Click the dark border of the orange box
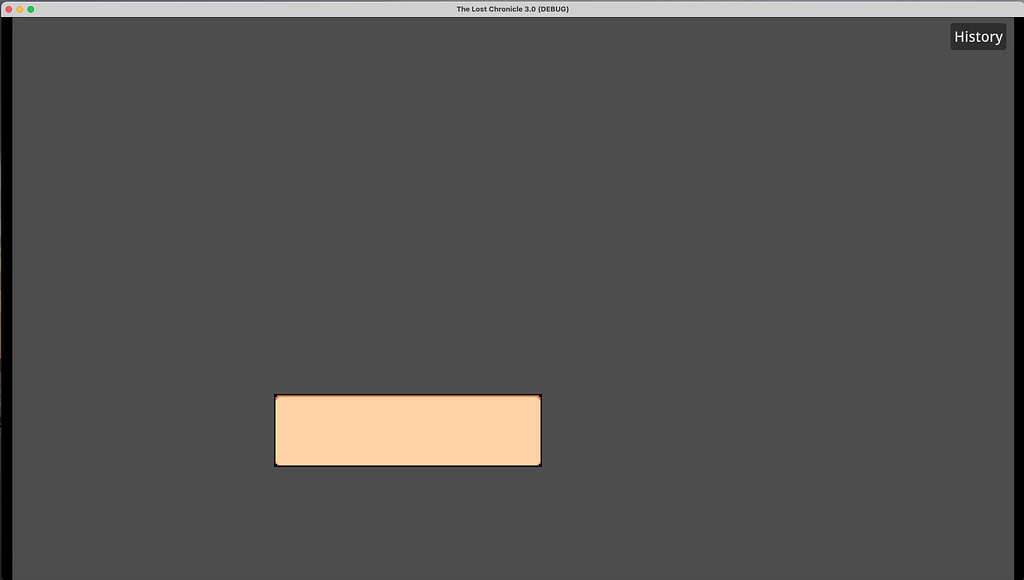This screenshot has width=1024, height=580. click(x=407, y=394)
